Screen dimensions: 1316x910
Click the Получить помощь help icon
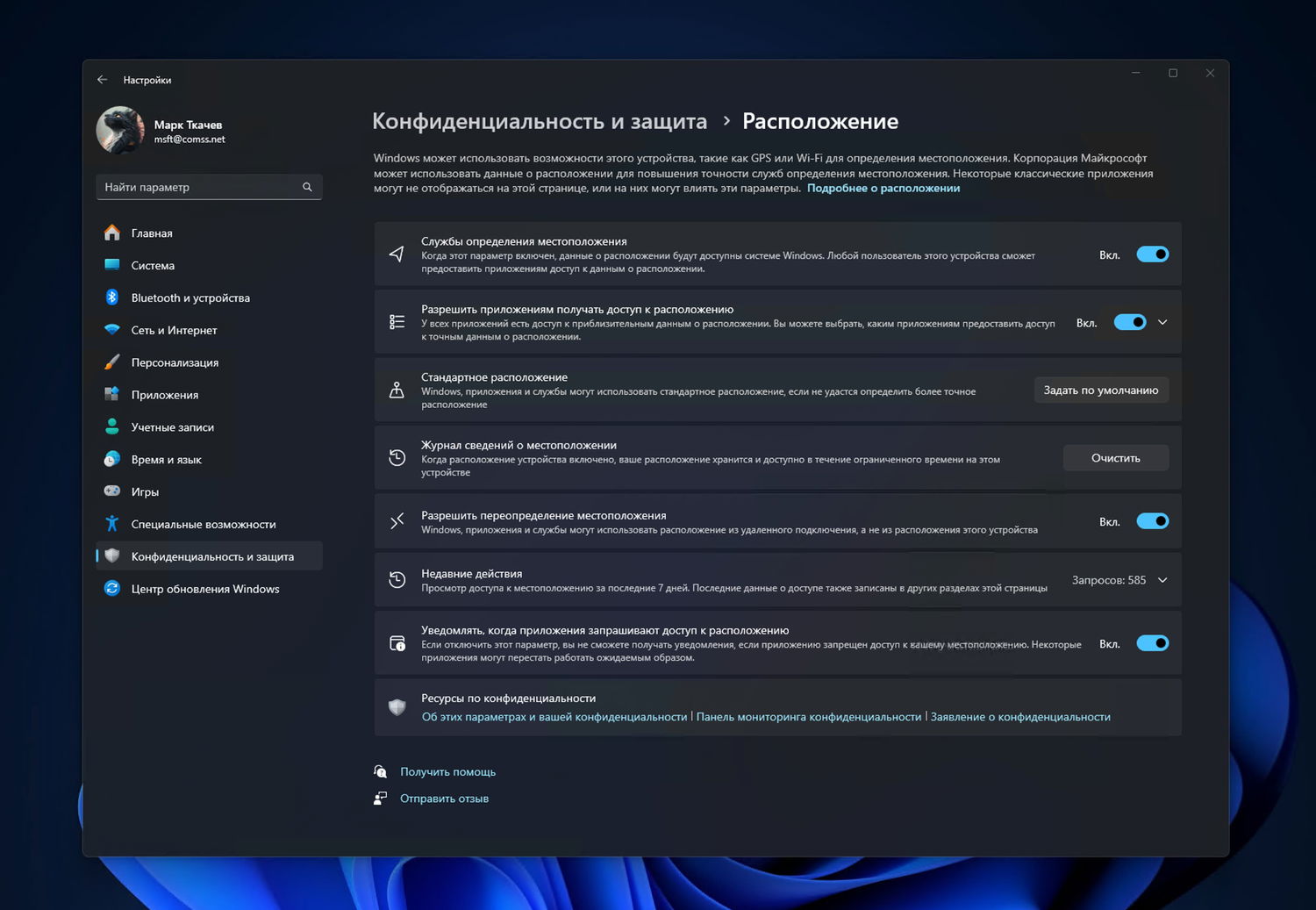pyautogui.click(x=380, y=771)
